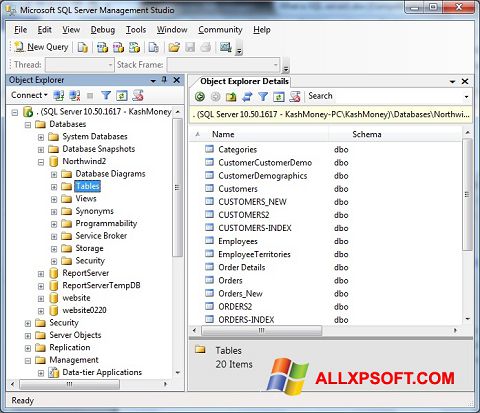Select Server Objects folder in tree
This screenshot has height=413, width=480.
(75, 335)
